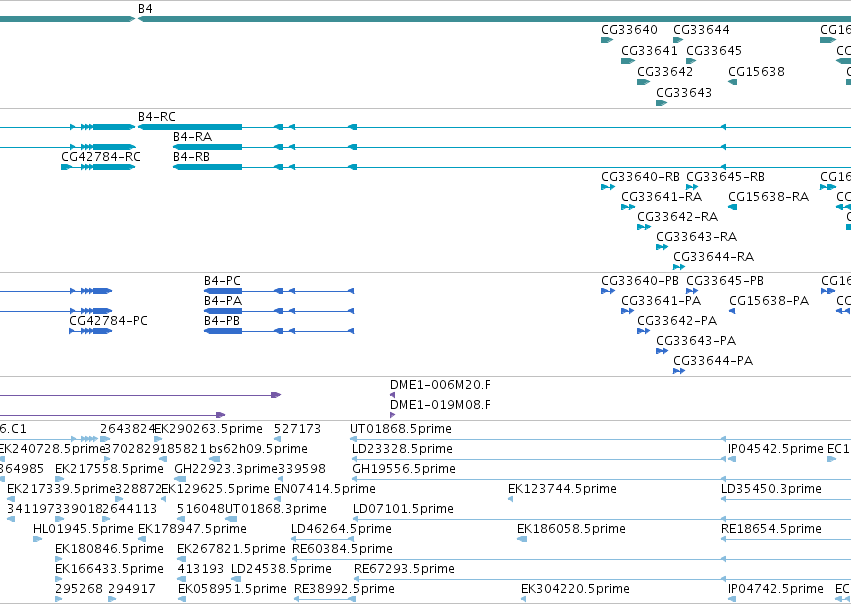
Task: Select protein CG42784-PC
Action: tap(108, 321)
